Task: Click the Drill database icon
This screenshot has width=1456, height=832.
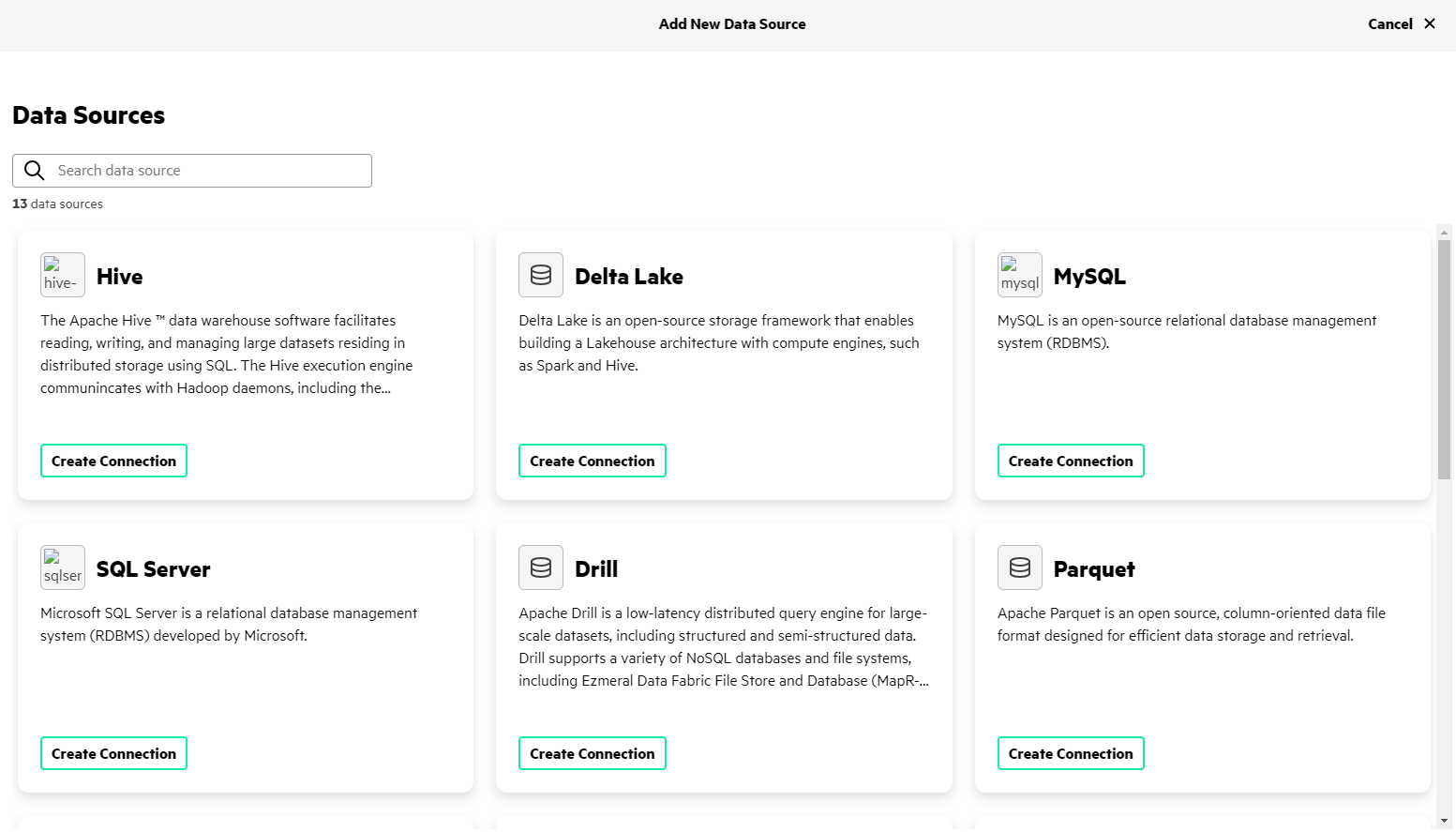Action: [x=541, y=567]
